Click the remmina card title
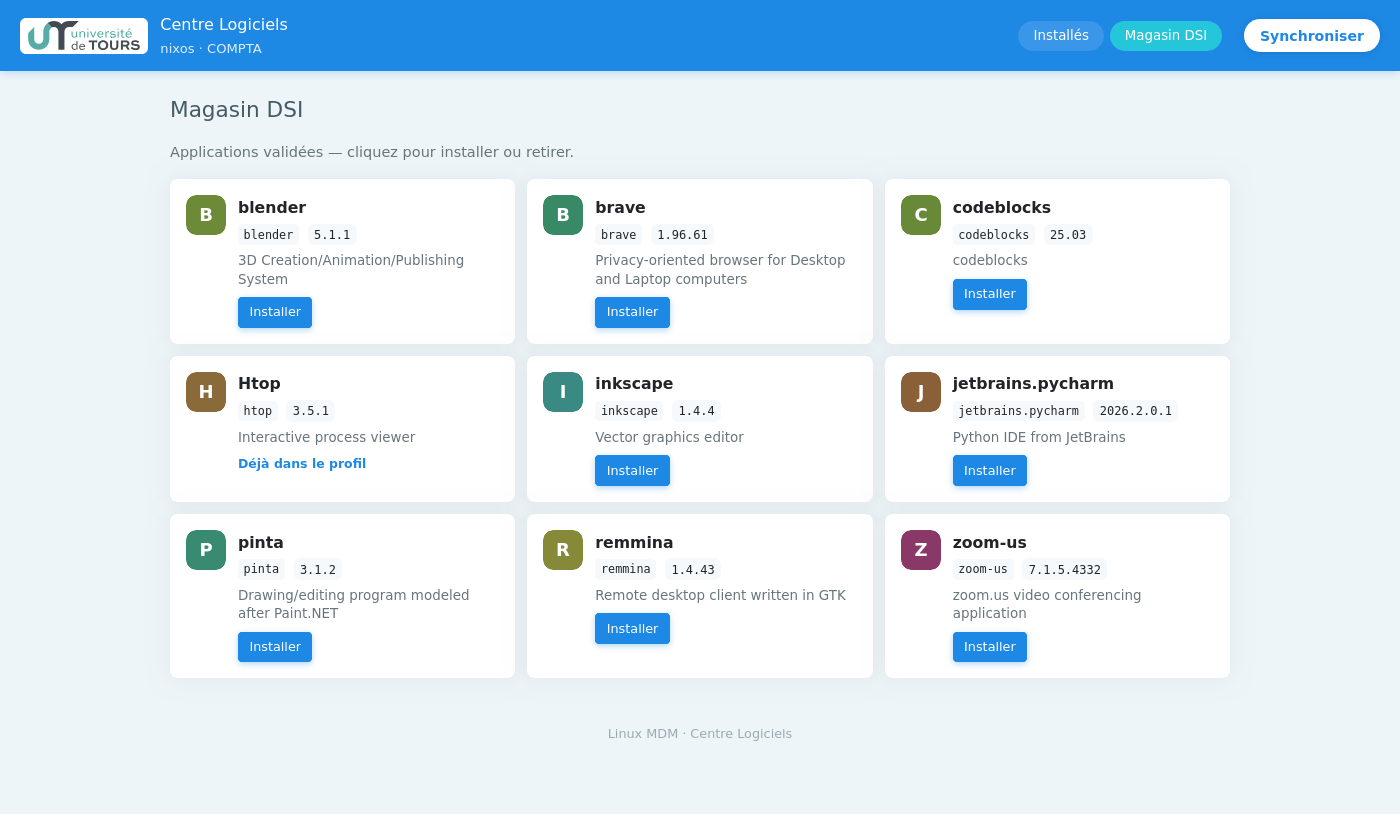 tap(634, 543)
